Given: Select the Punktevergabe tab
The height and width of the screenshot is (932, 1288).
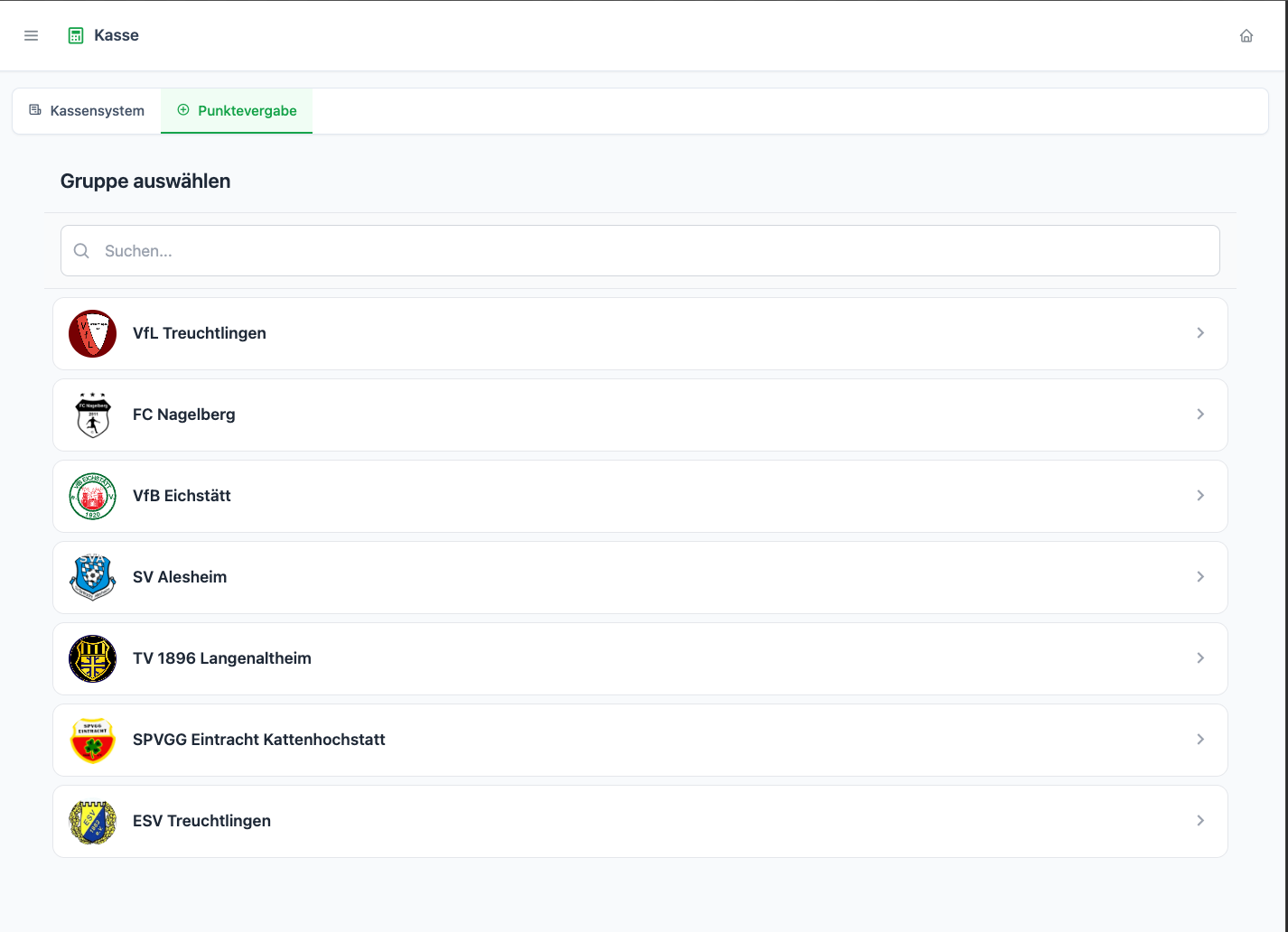Looking at the screenshot, I should (237, 111).
